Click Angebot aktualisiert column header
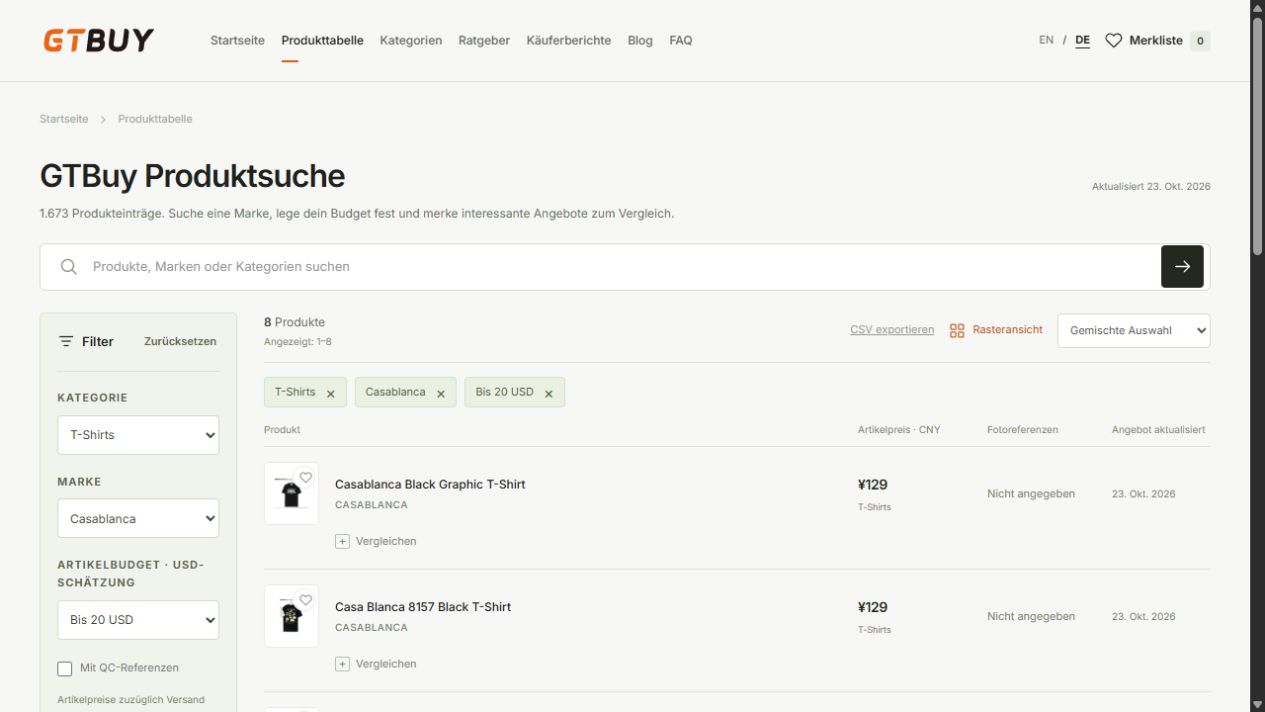 pyautogui.click(x=1158, y=430)
